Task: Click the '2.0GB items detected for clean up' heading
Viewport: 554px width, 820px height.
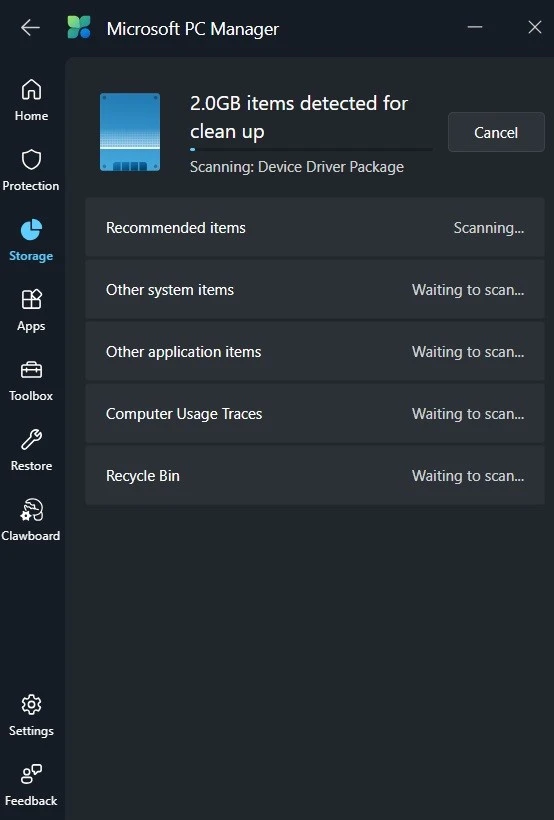Action: pos(299,117)
